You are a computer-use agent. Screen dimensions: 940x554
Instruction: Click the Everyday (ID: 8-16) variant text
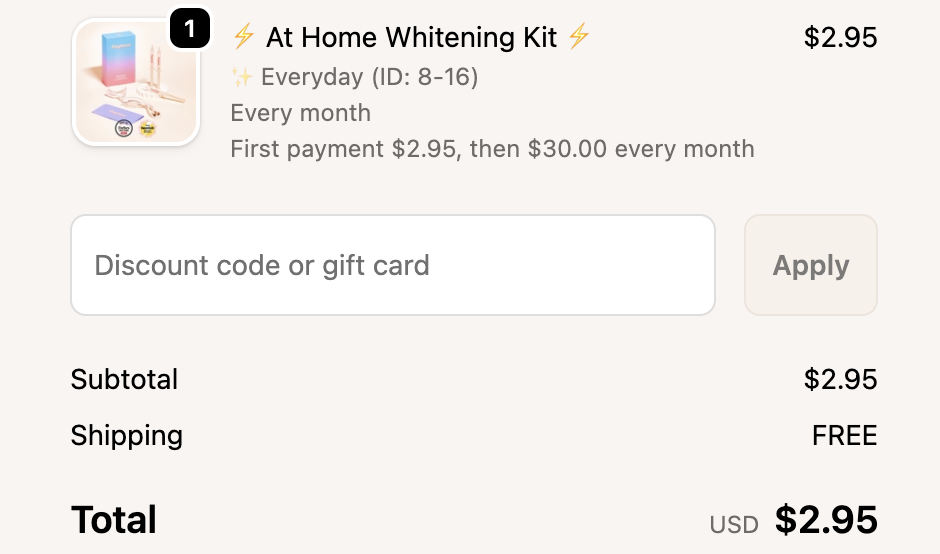tap(369, 77)
